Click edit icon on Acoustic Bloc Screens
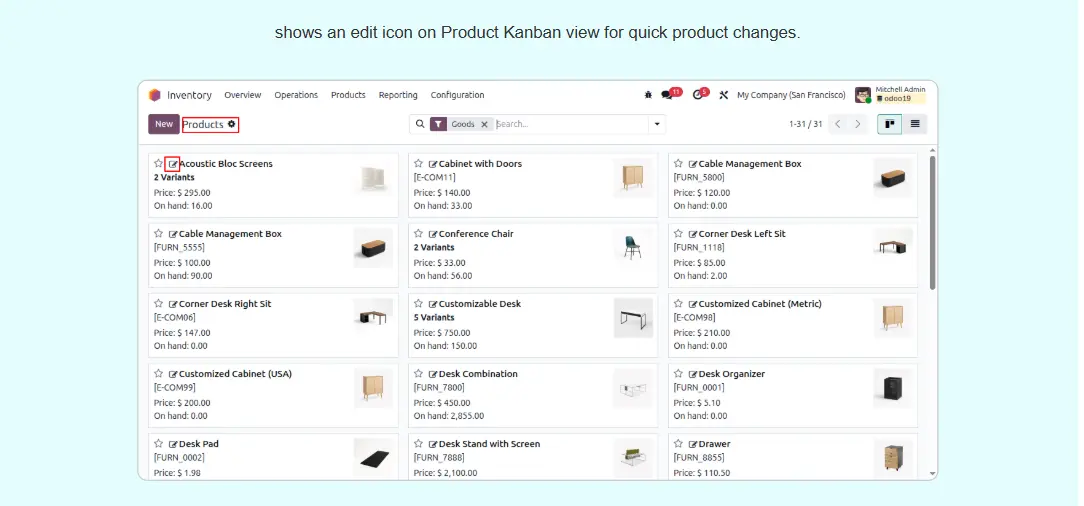Screen dimensions: 1084x506 coord(173,164)
